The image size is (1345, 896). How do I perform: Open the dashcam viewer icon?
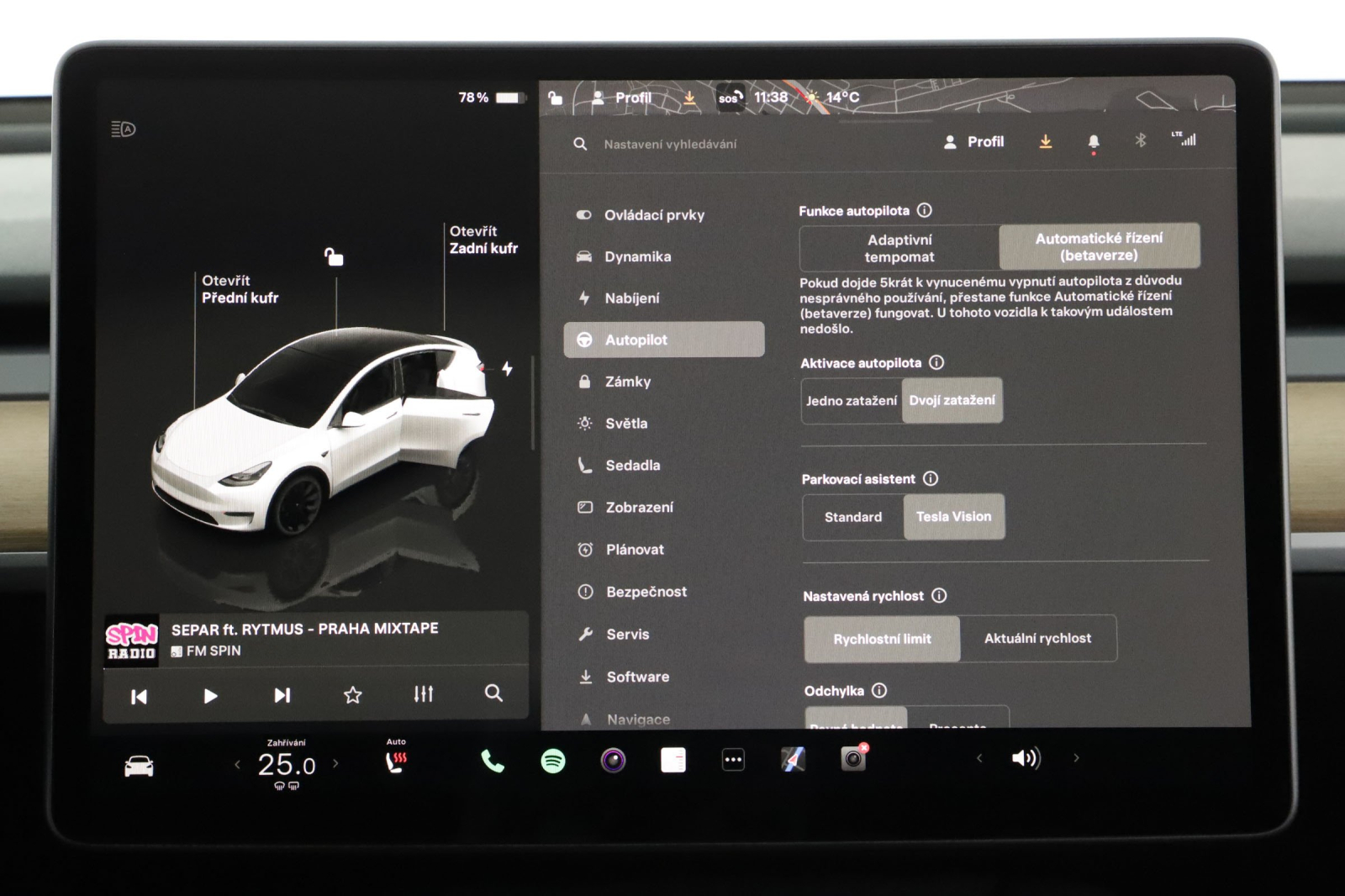click(x=855, y=761)
